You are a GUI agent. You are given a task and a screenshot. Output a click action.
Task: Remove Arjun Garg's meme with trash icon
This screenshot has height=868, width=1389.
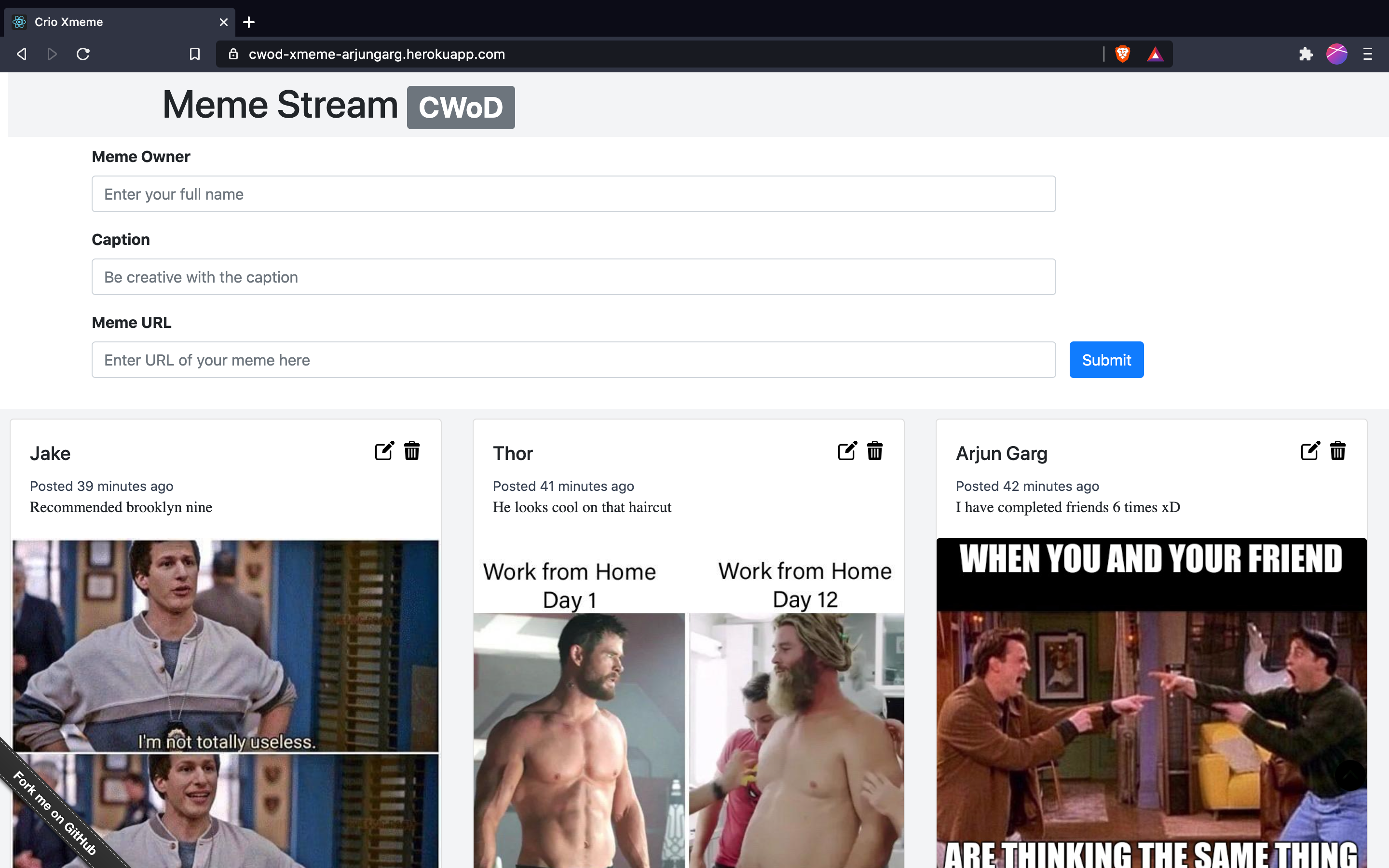click(1337, 451)
